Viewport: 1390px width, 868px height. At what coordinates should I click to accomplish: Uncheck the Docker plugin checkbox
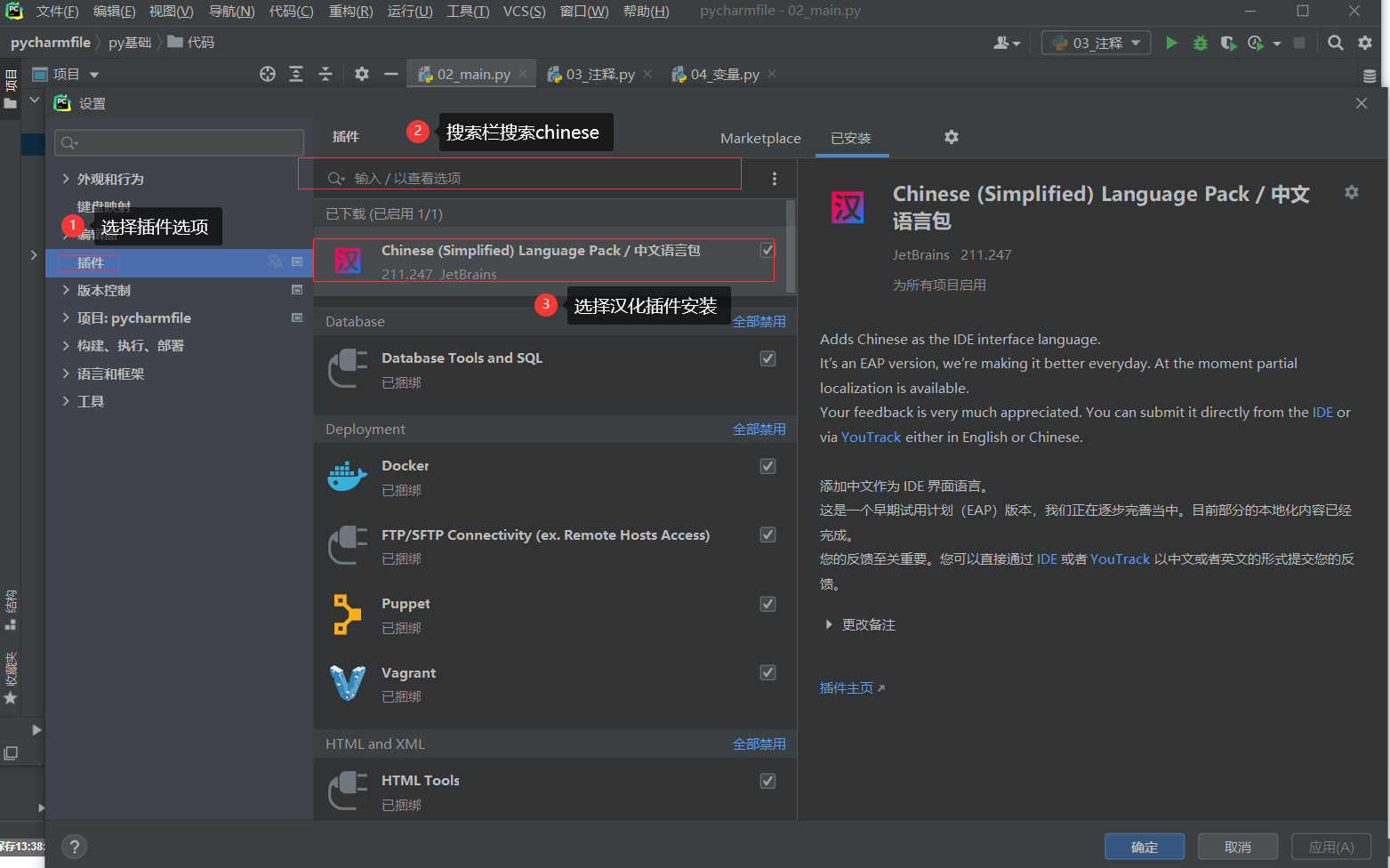click(767, 466)
